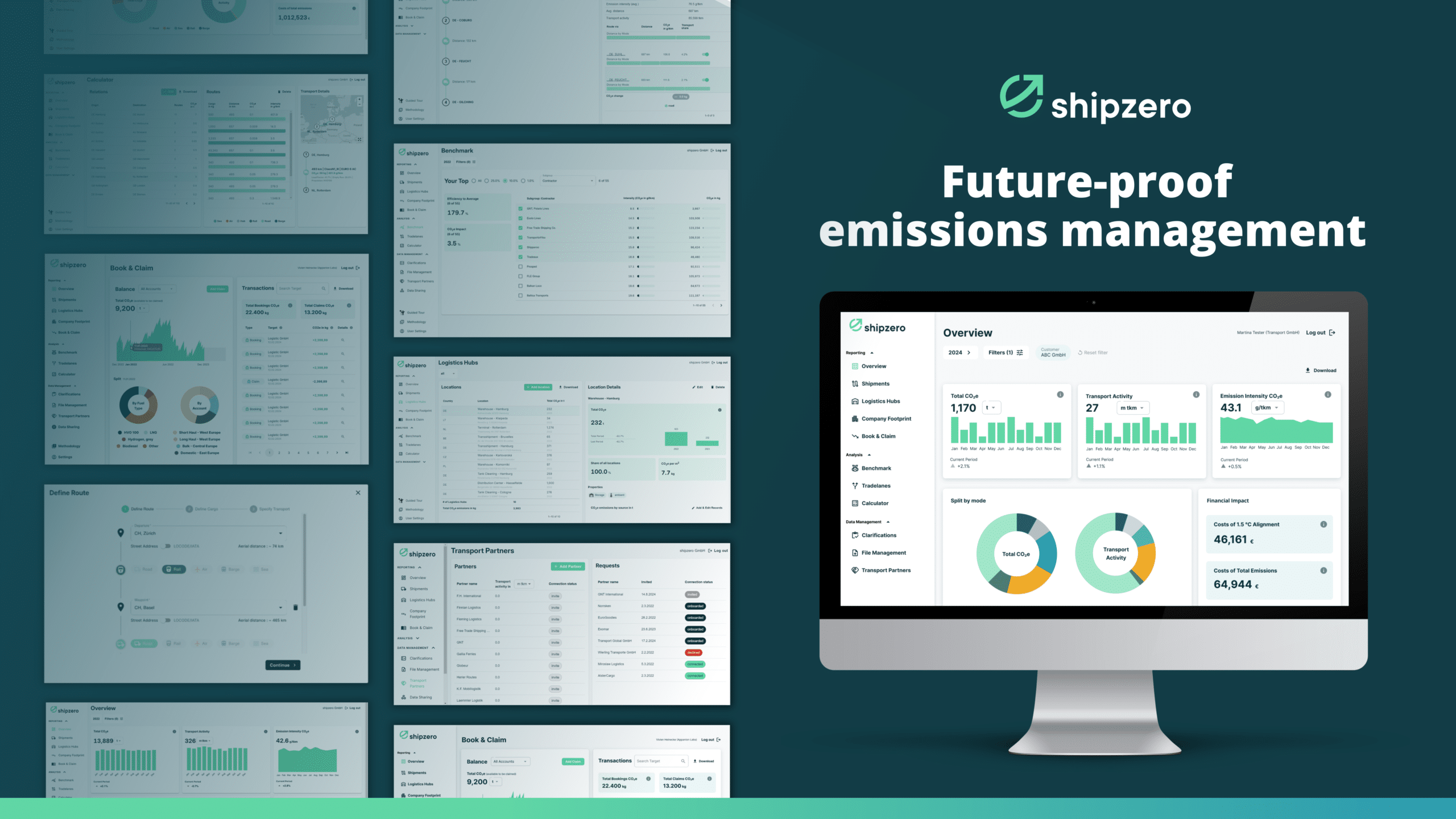Open Shipments icon in monitor dashboard sidebar
Image resolution: width=1456 pixels, height=819 pixels.
click(854, 384)
